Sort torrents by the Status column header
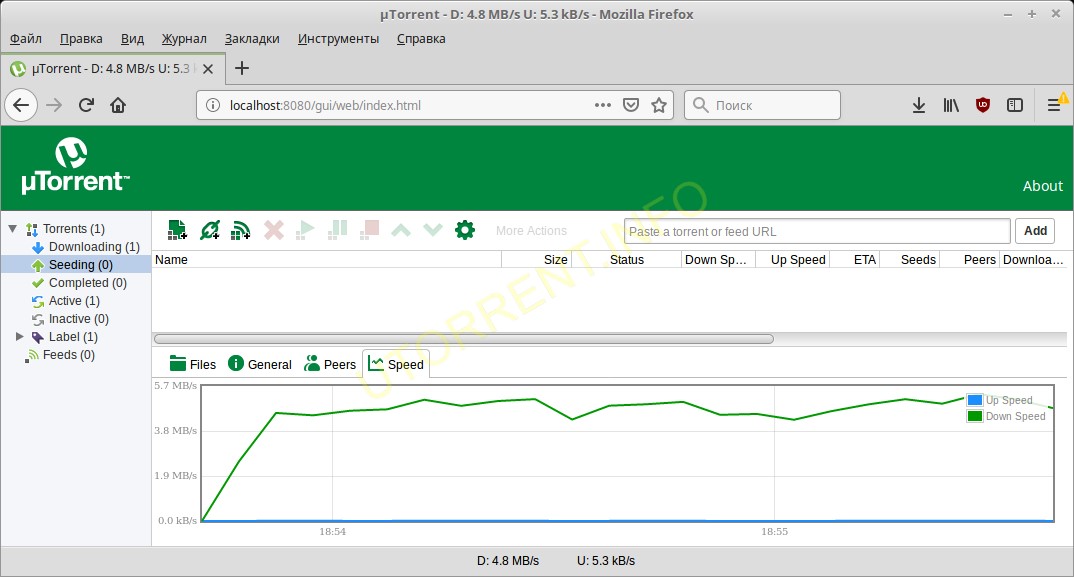The image size is (1074, 577). click(627, 260)
